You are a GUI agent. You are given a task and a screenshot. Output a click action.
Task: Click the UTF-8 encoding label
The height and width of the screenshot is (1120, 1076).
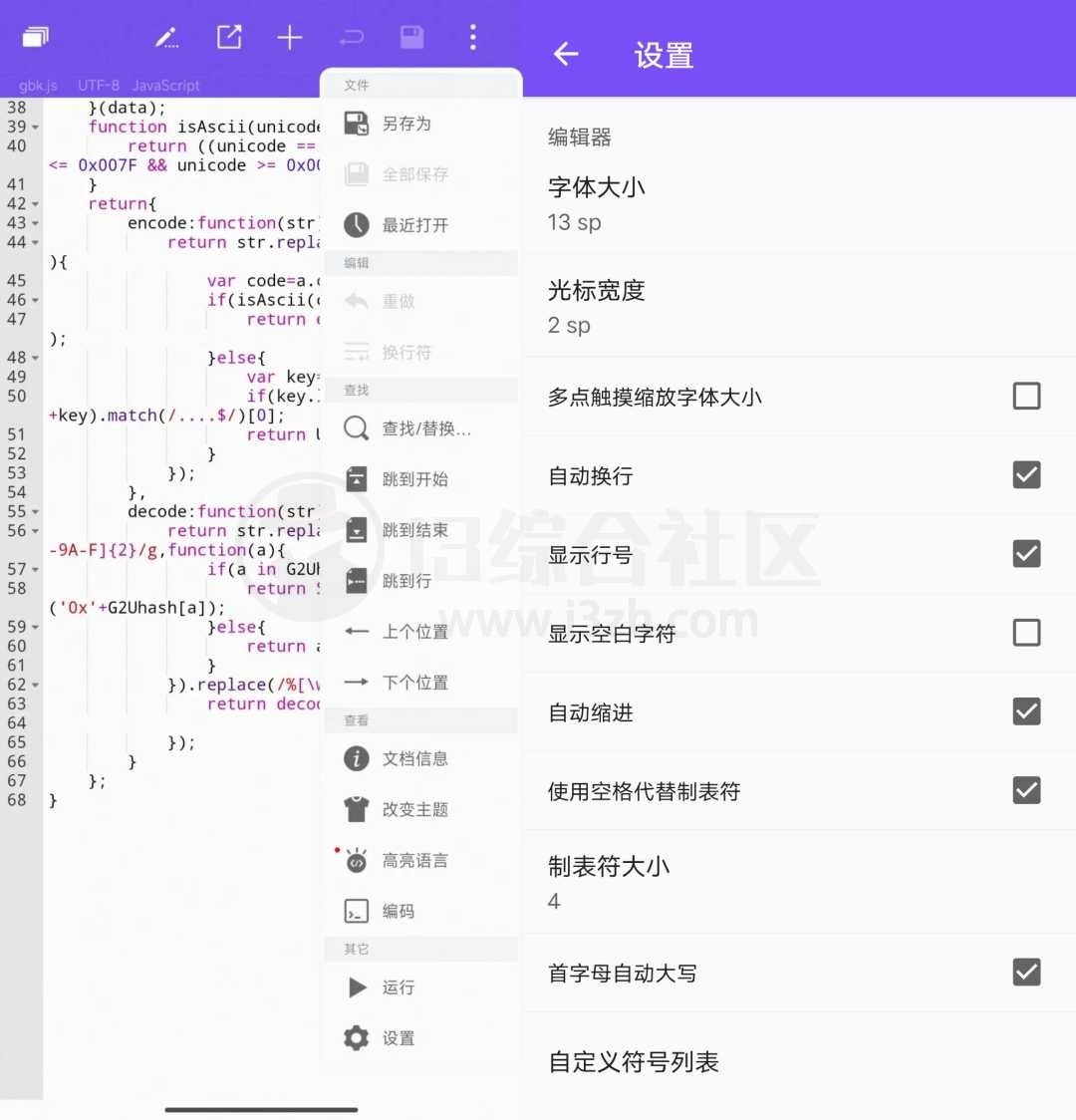[98, 86]
